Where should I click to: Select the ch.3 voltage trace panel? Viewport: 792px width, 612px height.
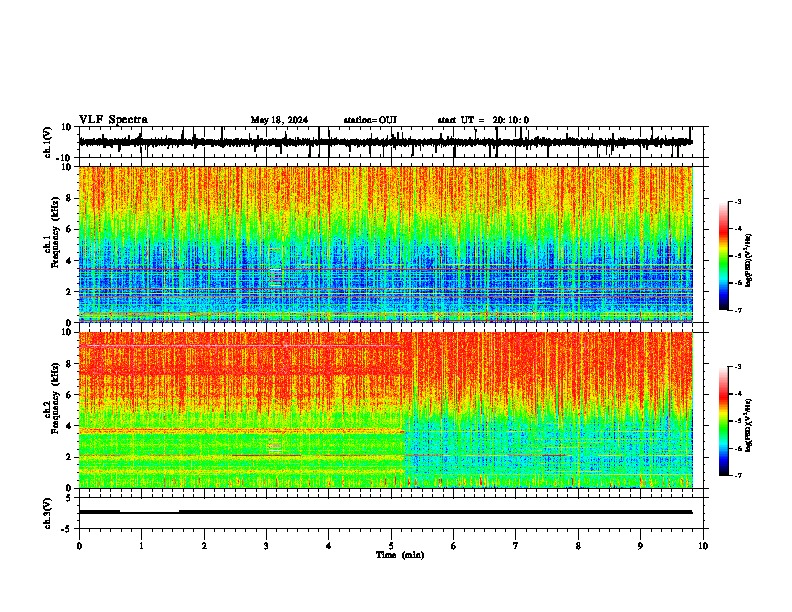click(x=390, y=513)
